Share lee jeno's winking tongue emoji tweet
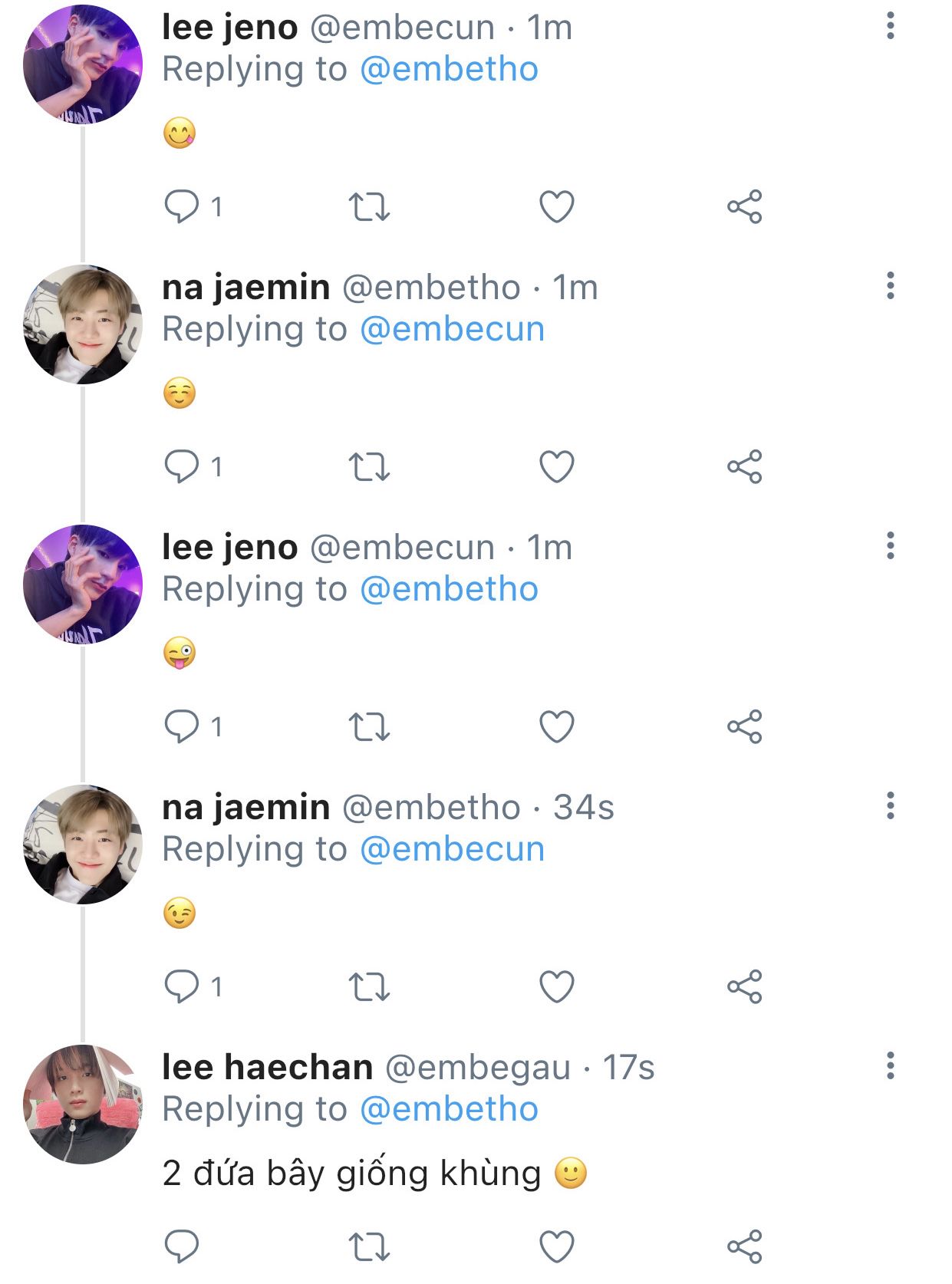 (x=744, y=726)
